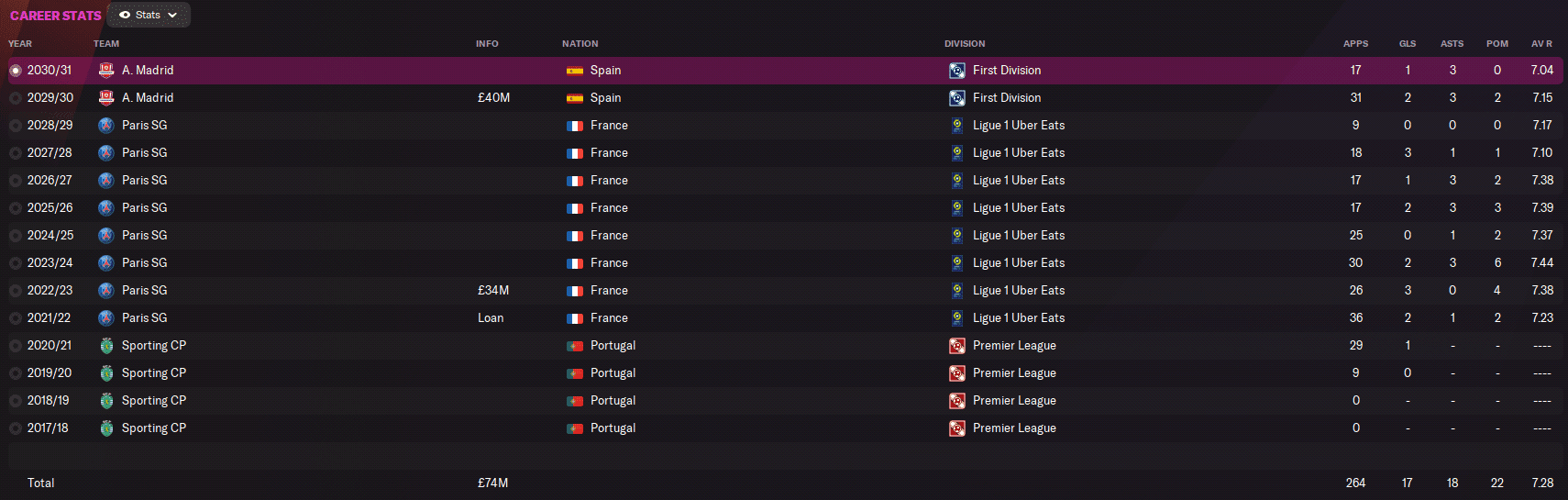Click Paris SG club badge in 2028/29 row
The height and width of the screenshot is (500, 1568).
(106, 126)
